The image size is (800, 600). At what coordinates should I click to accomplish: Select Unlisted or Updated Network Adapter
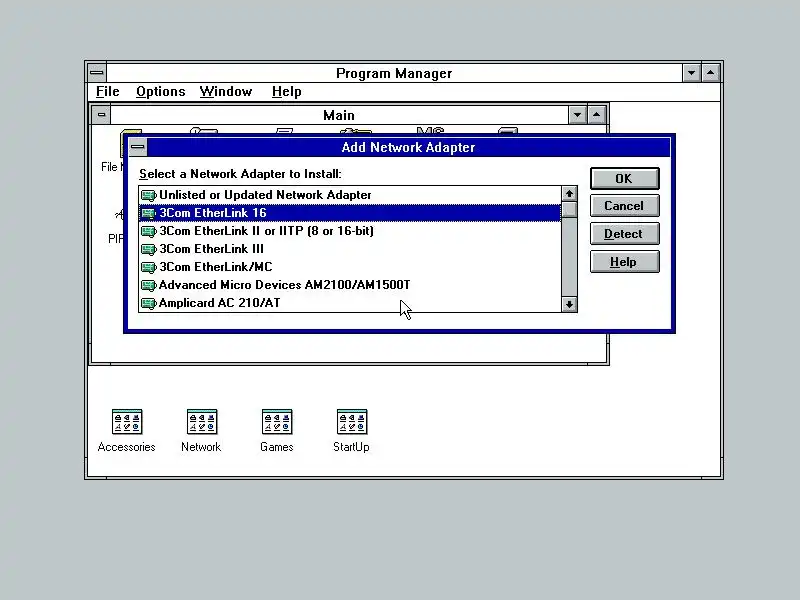[349, 195]
